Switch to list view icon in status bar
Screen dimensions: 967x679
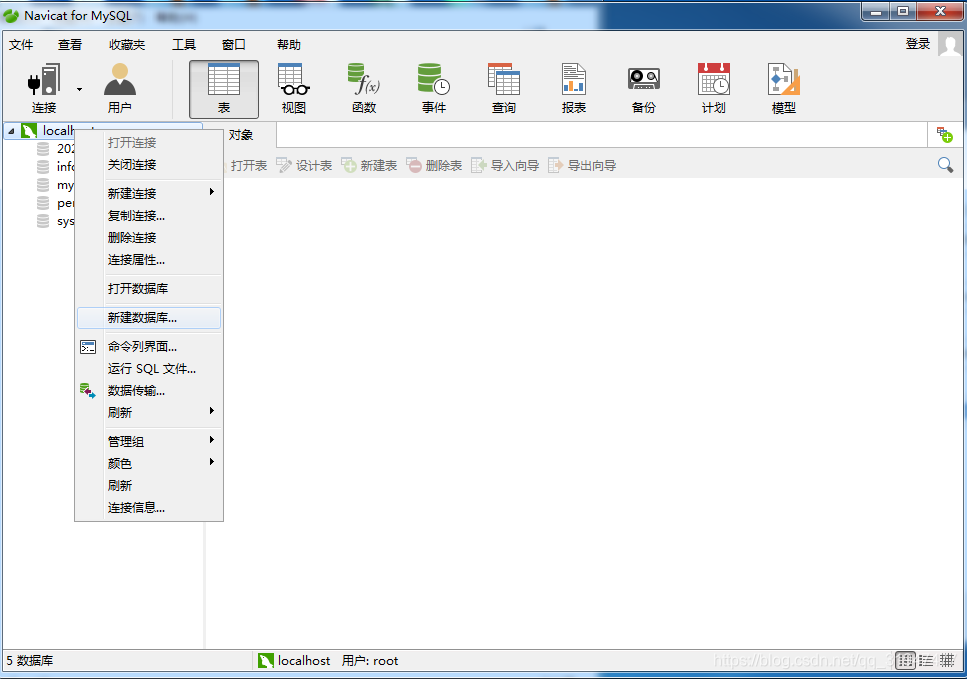pyautogui.click(x=905, y=660)
